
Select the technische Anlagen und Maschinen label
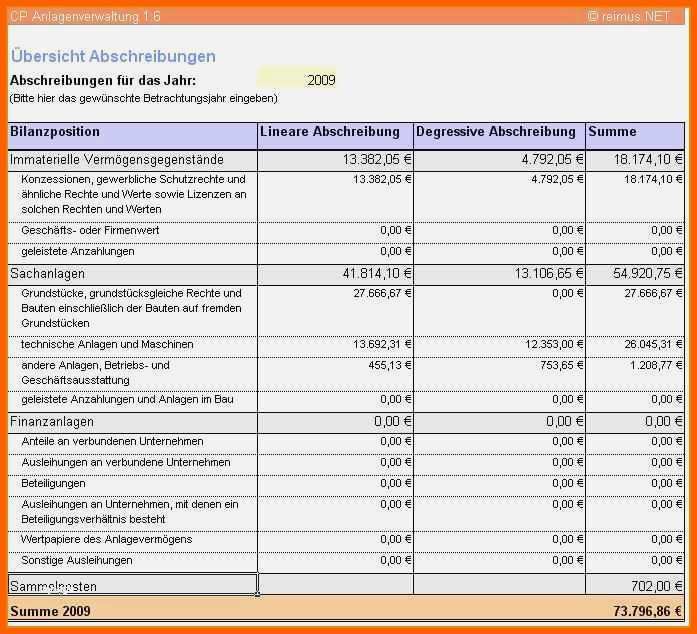click(107, 345)
